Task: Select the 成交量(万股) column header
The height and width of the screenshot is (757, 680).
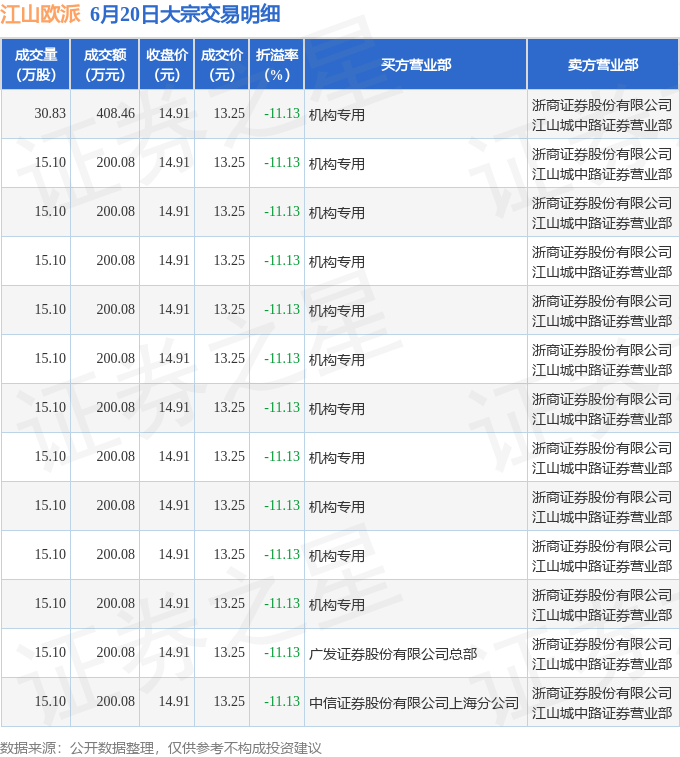Action: coord(36,65)
